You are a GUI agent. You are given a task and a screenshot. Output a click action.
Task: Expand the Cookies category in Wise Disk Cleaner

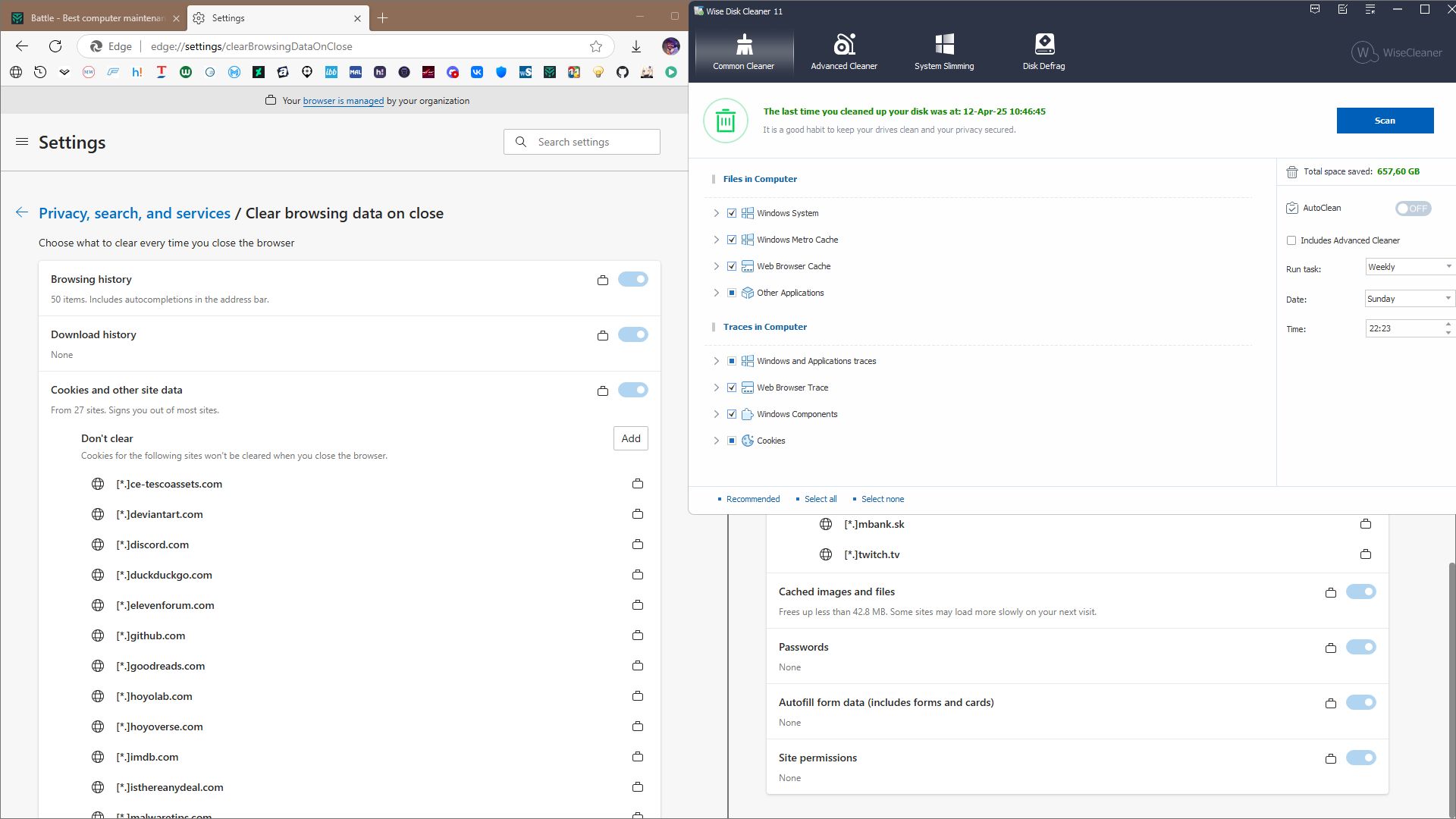(x=716, y=441)
